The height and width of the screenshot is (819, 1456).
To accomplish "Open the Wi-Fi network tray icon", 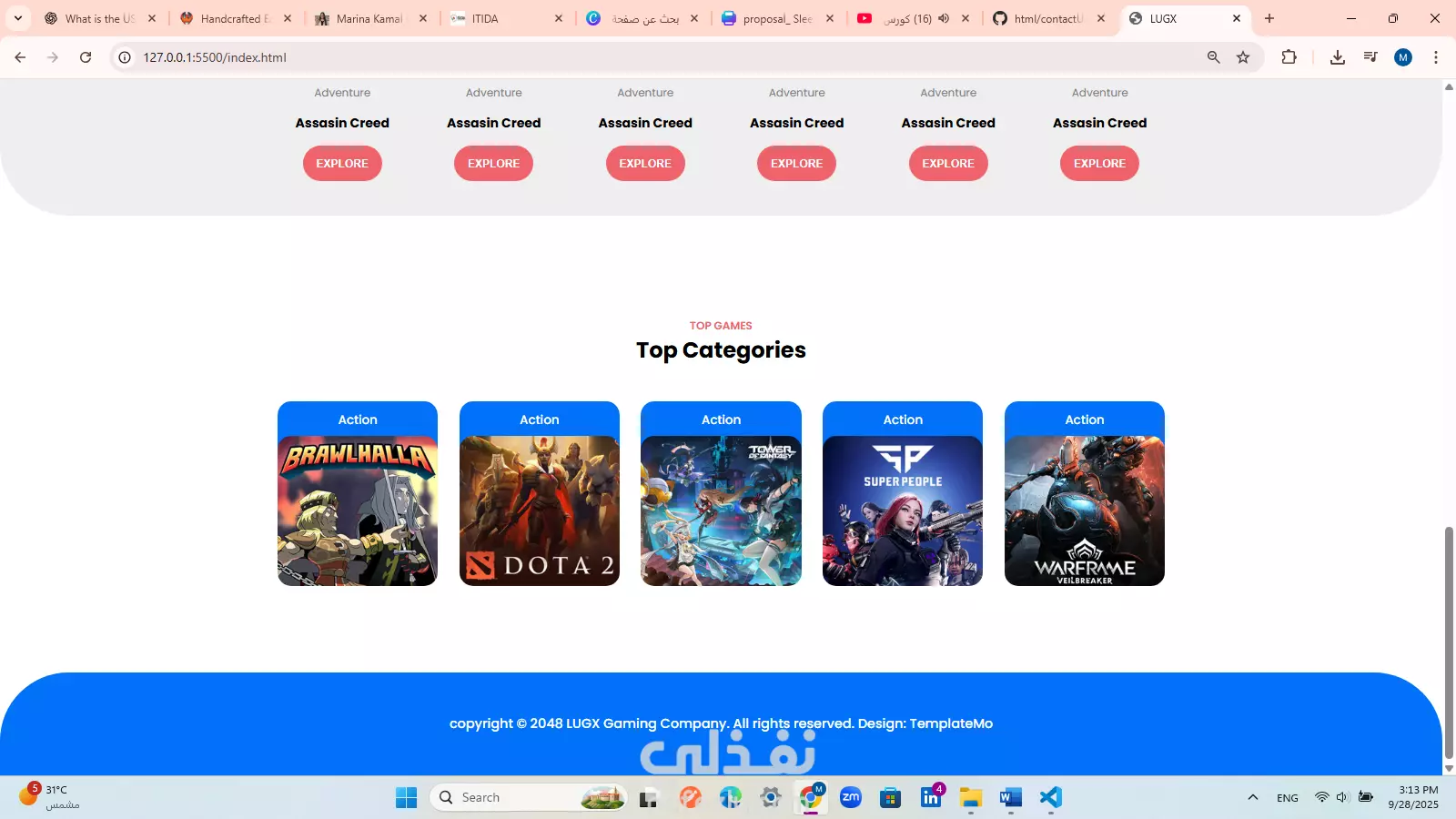I will (x=1321, y=797).
